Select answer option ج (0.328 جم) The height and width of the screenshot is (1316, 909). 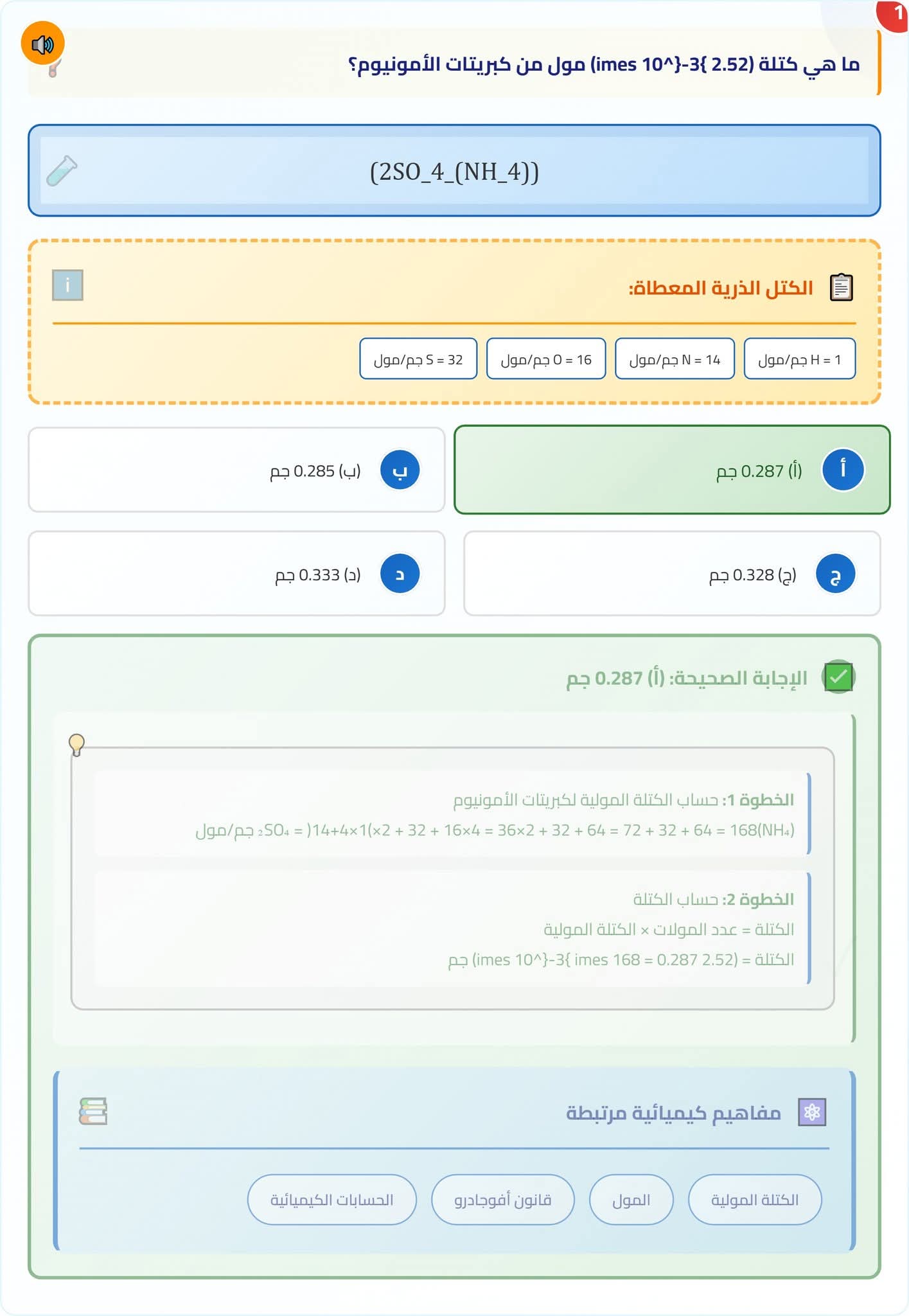coord(672,573)
